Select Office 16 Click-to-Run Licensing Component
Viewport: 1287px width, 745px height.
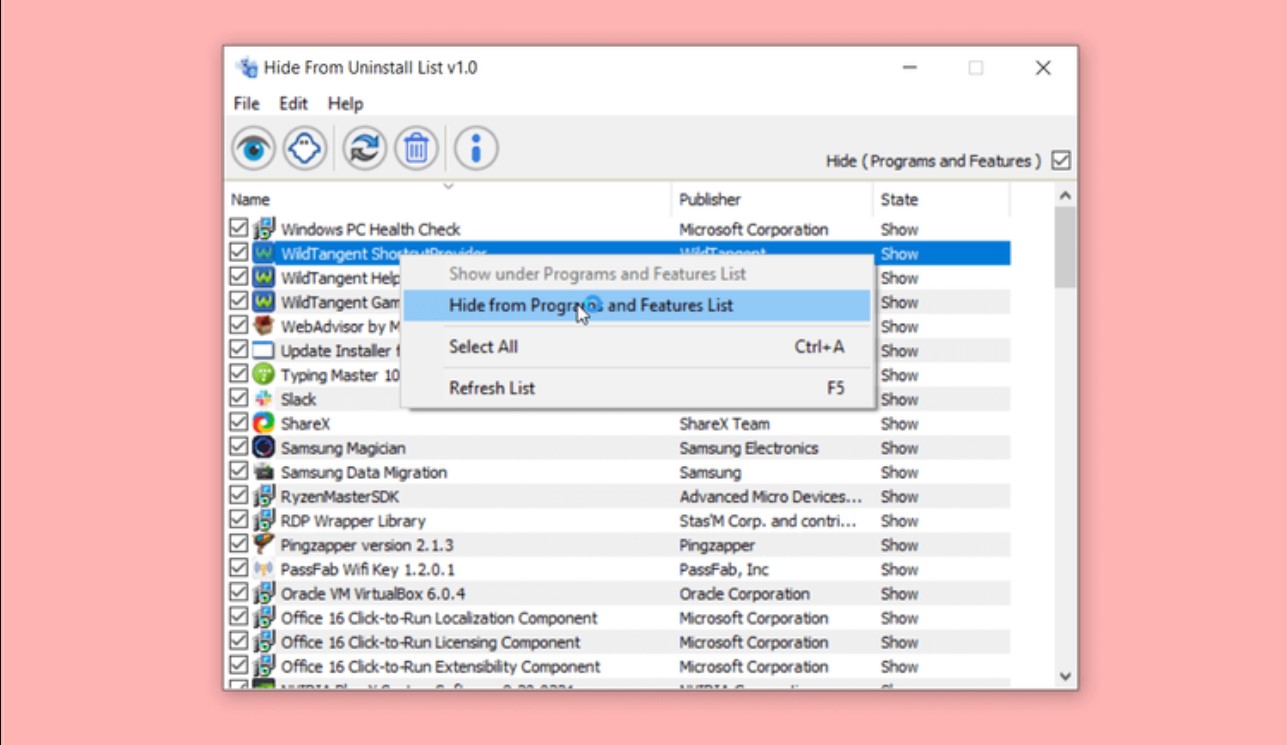click(x=618, y=642)
